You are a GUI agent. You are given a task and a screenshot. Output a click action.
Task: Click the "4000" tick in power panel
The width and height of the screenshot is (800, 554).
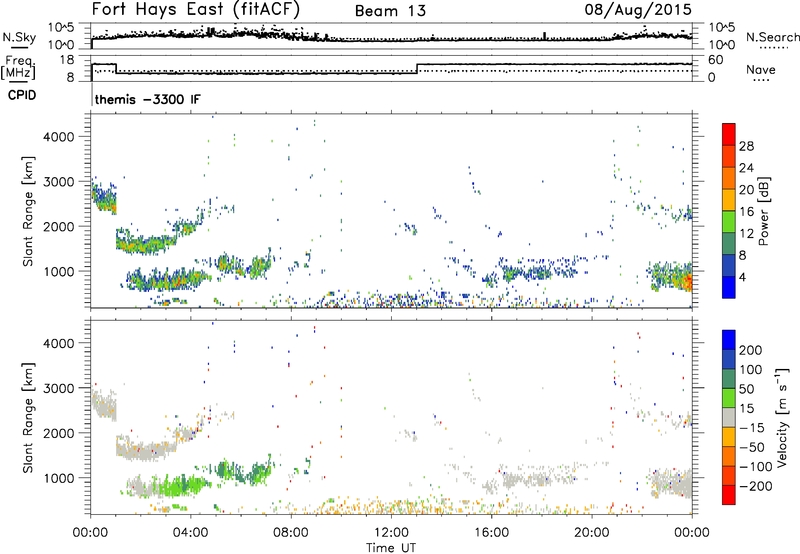tap(58, 137)
